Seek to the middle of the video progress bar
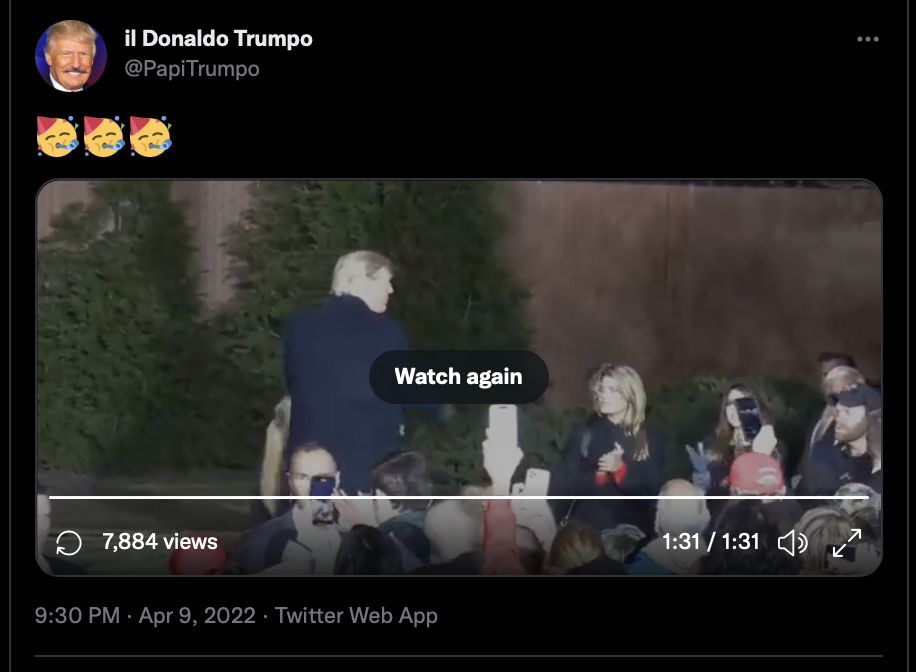Viewport: 916px width, 672px height. coord(459,497)
